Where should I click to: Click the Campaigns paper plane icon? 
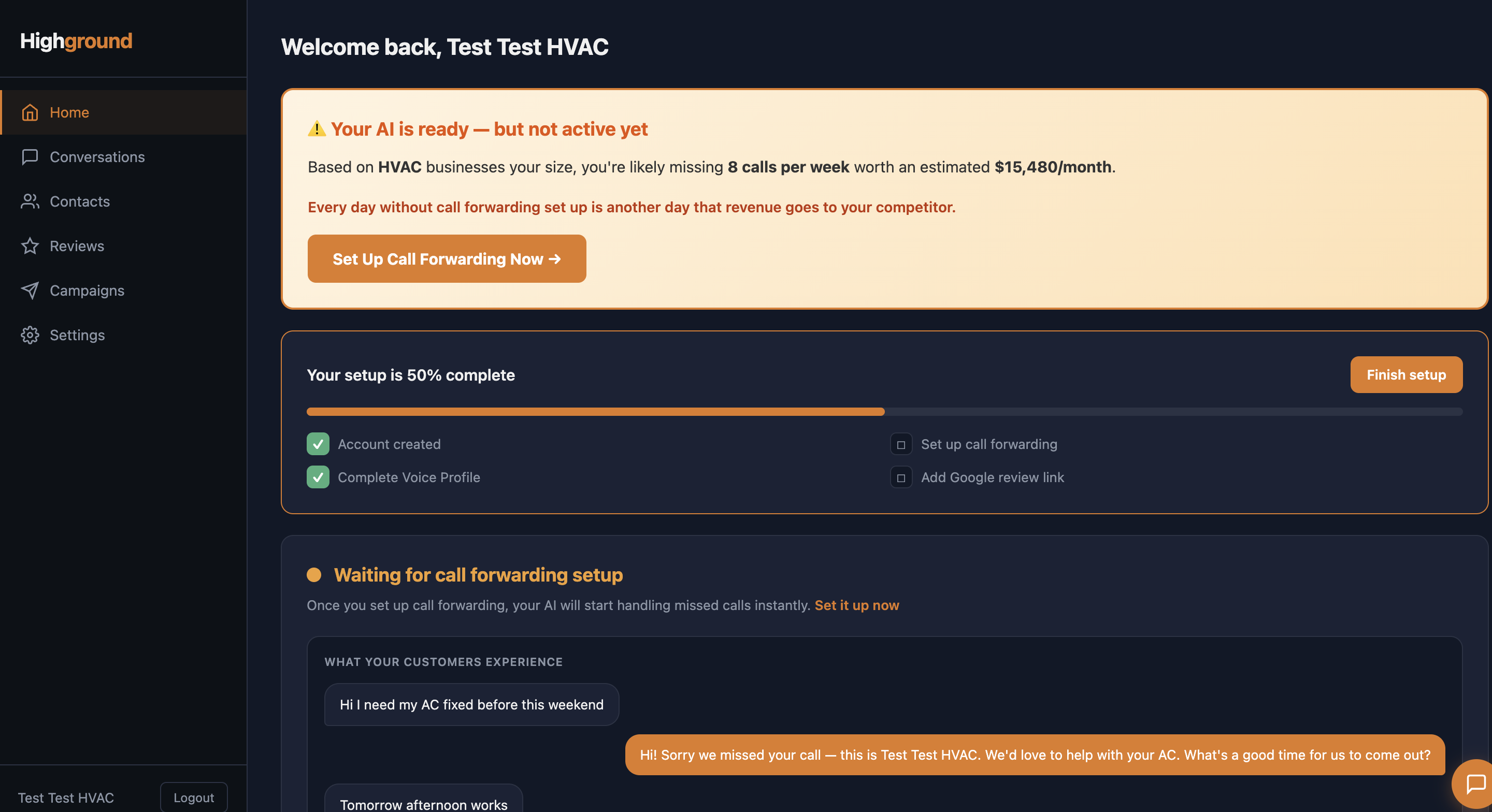tap(30, 290)
